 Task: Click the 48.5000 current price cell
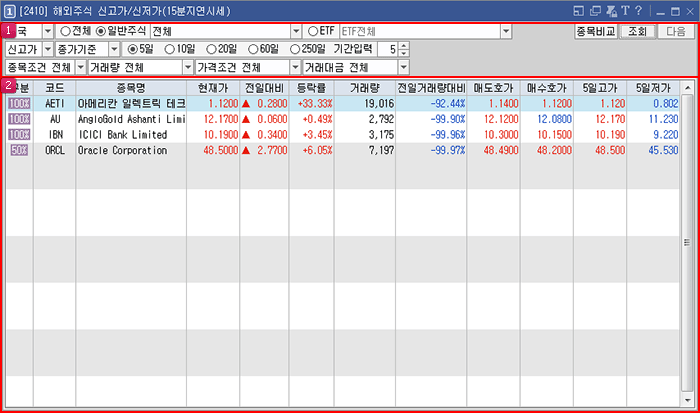(x=213, y=150)
